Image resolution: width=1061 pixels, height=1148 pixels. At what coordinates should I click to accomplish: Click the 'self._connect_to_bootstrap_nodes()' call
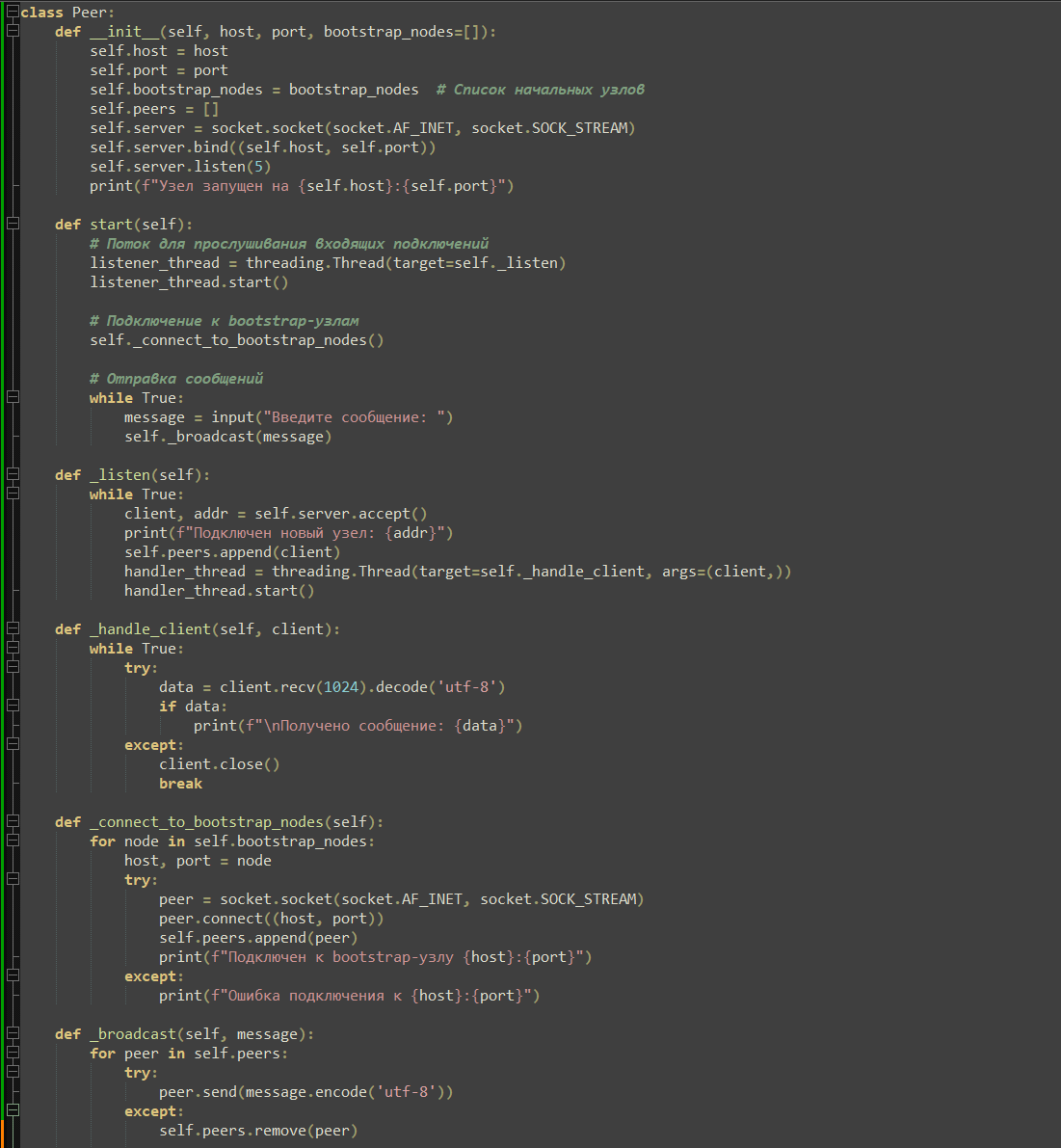pos(236,339)
